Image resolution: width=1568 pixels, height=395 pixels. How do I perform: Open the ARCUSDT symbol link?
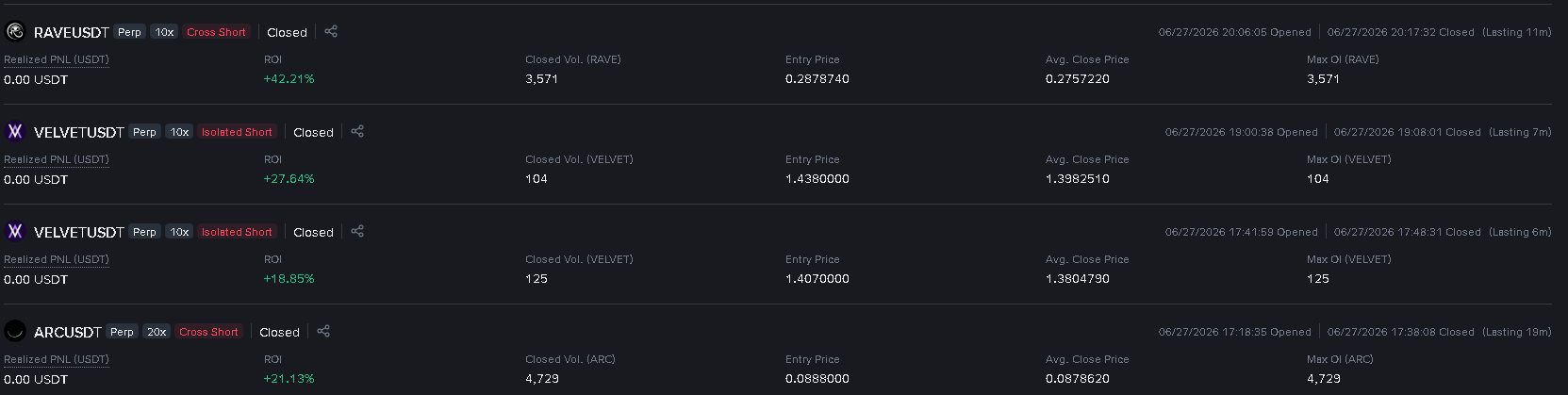tap(68, 332)
